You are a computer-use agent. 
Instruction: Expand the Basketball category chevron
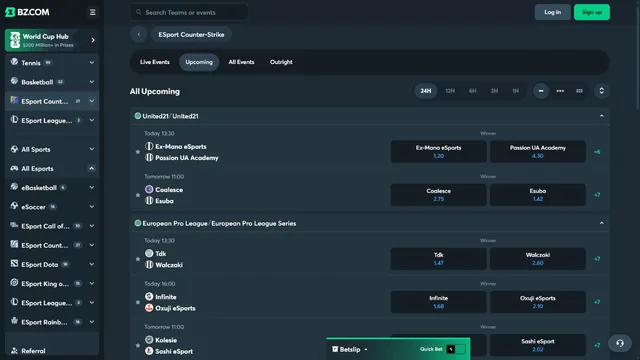point(91,82)
